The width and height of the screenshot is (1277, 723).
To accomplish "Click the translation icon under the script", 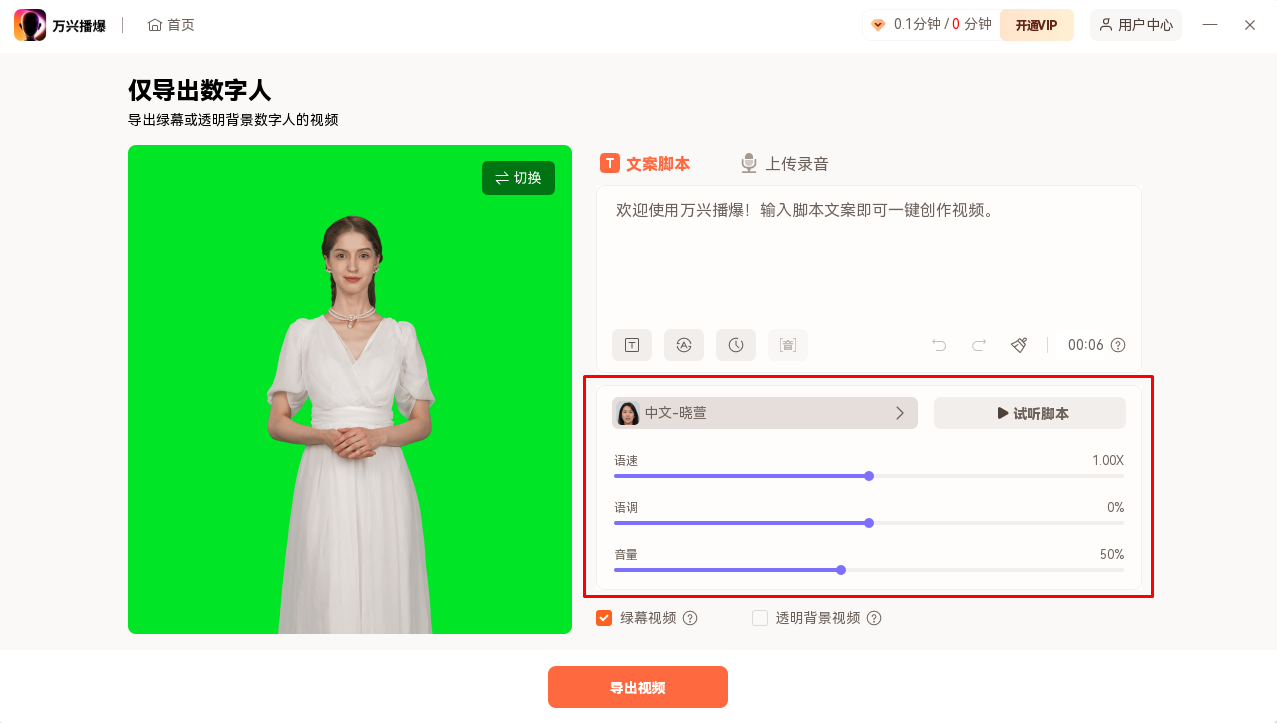I will tap(684, 344).
